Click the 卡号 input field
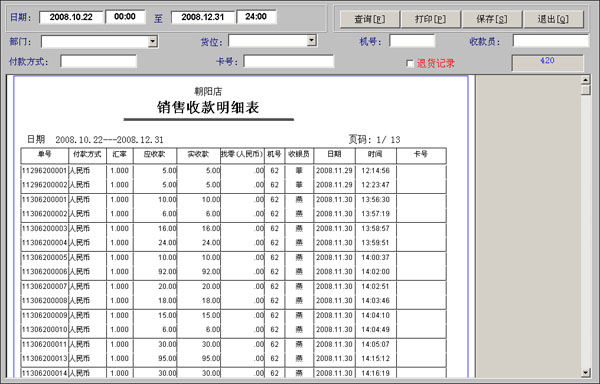Image resolution: width=600 pixels, height=384 pixels. pos(289,61)
